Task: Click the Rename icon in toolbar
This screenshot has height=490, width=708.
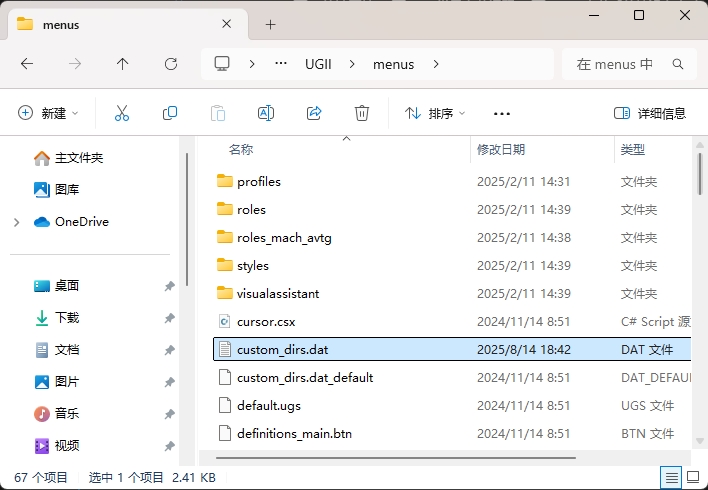Action: [x=266, y=113]
